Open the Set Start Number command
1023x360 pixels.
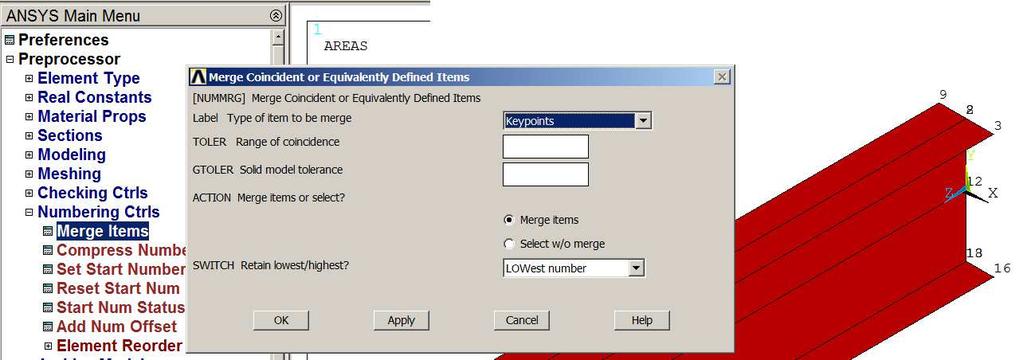(x=121, y=269)
